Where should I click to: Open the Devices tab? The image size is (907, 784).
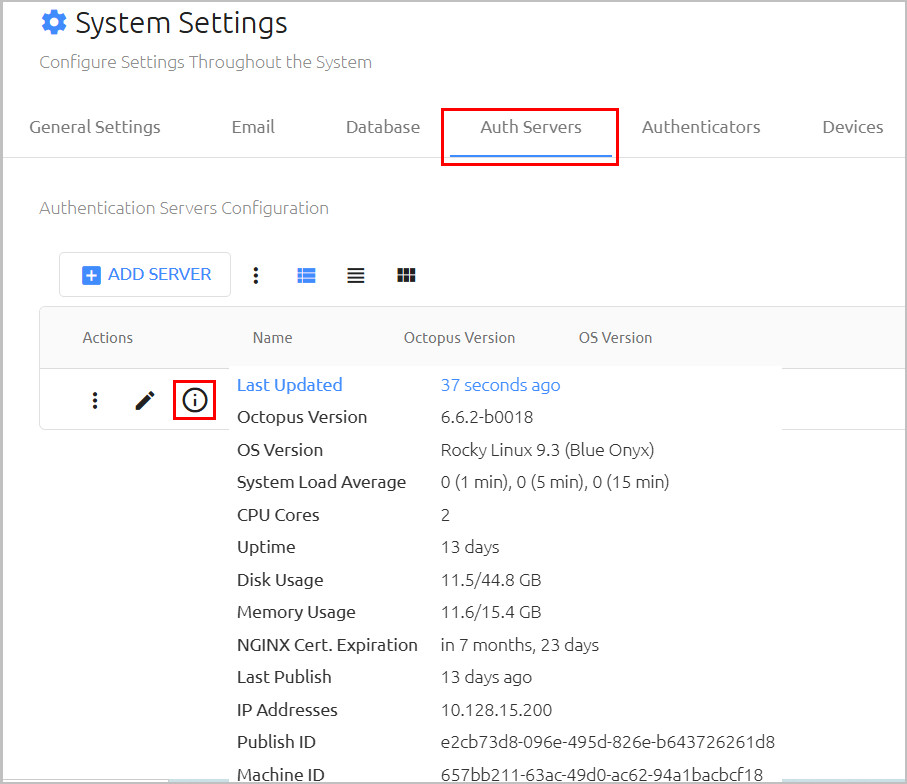click(x=853, y=127)
